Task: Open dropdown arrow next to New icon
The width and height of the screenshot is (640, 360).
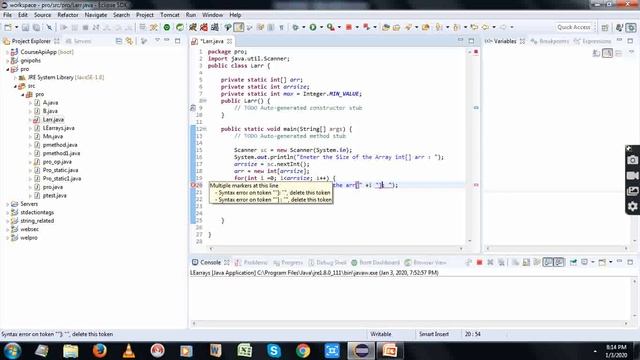Action: 16,27
